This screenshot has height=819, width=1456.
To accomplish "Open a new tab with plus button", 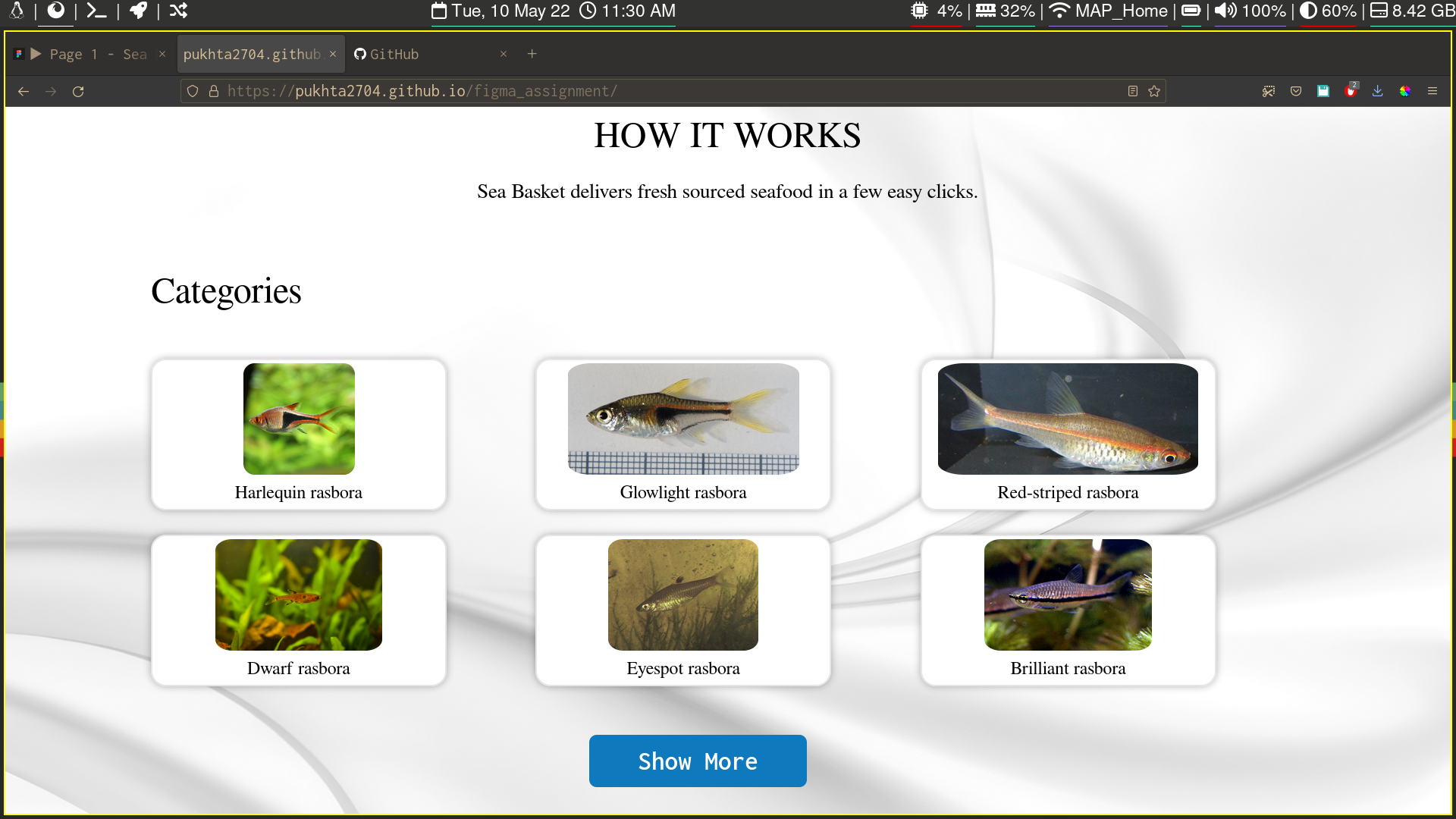I will pyautogui.click(x=532, y=54).
